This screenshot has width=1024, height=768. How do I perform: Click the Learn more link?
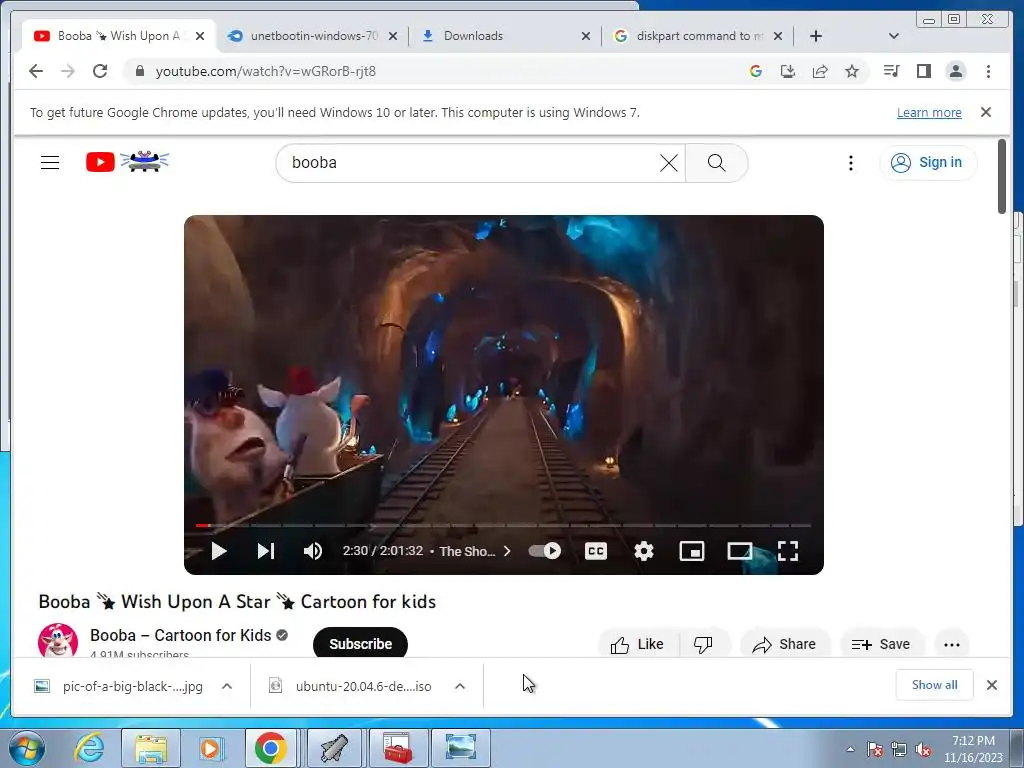pyautogui.click(x=929, y=112)
